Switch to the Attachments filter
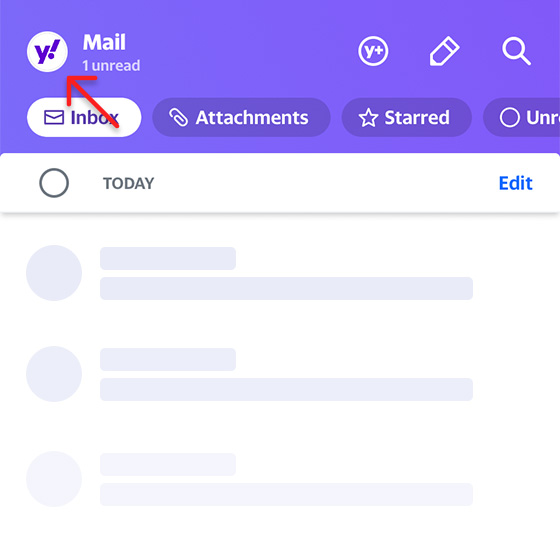This screenshot has height=560, width=560. click(241, 118)
